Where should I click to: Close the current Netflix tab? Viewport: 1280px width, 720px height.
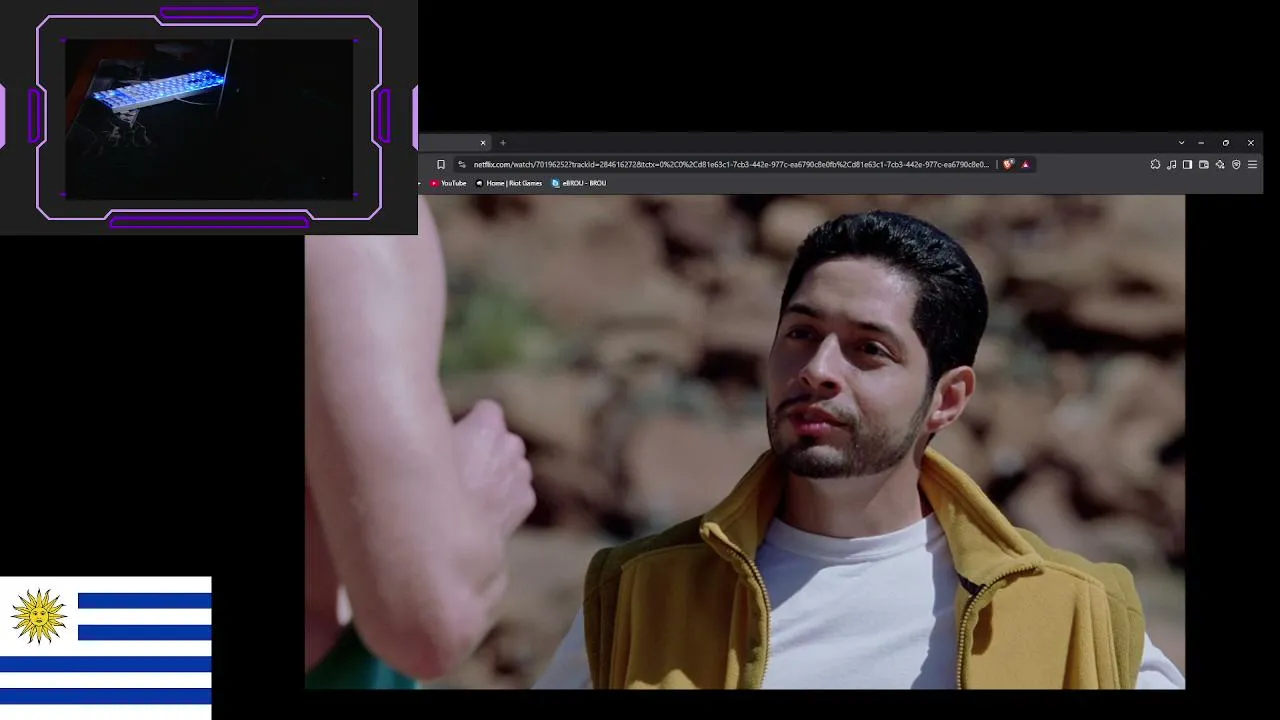tap(483, 143)
